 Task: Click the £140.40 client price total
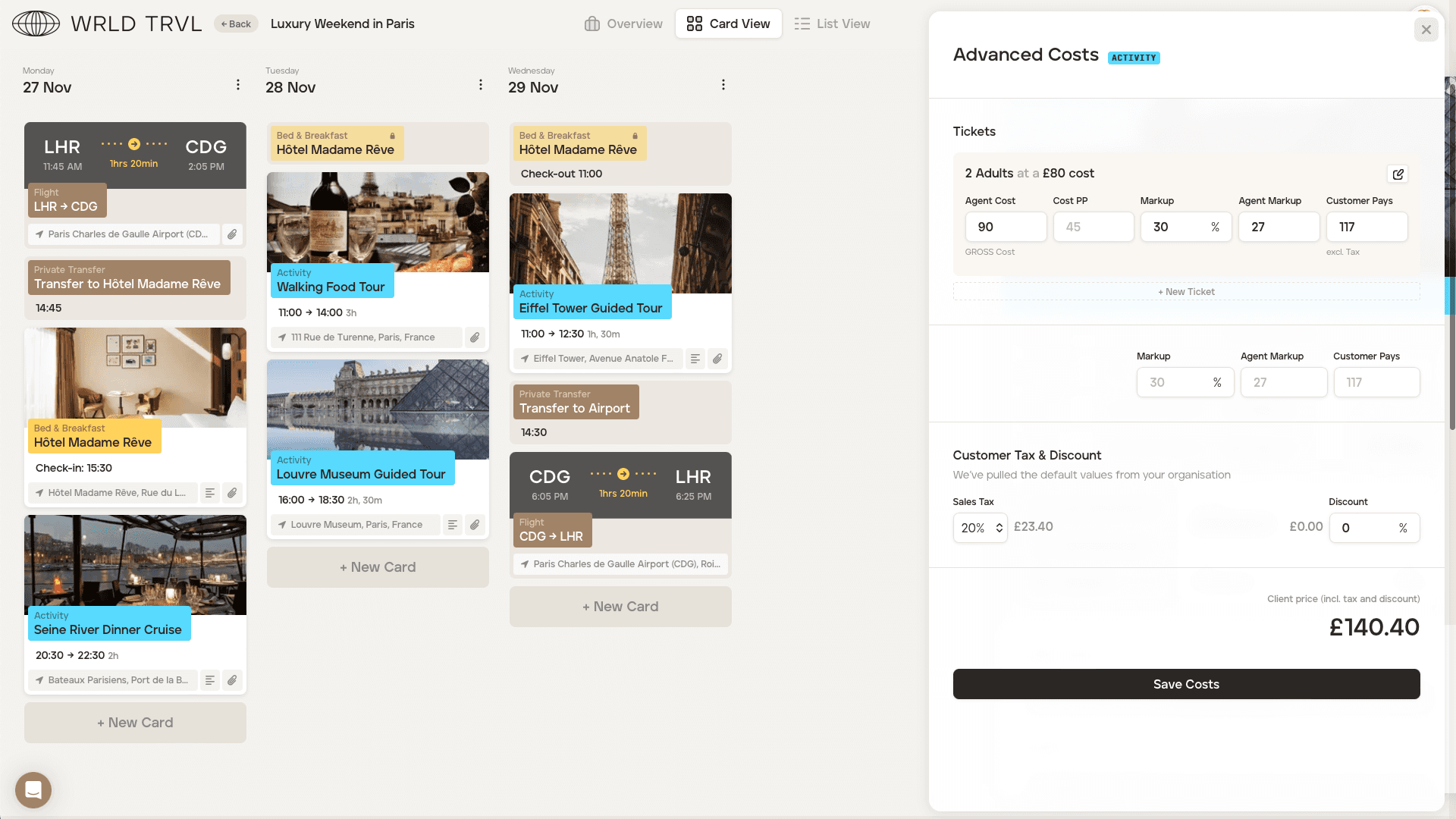pyautogui.click(x=1374, y=627)
